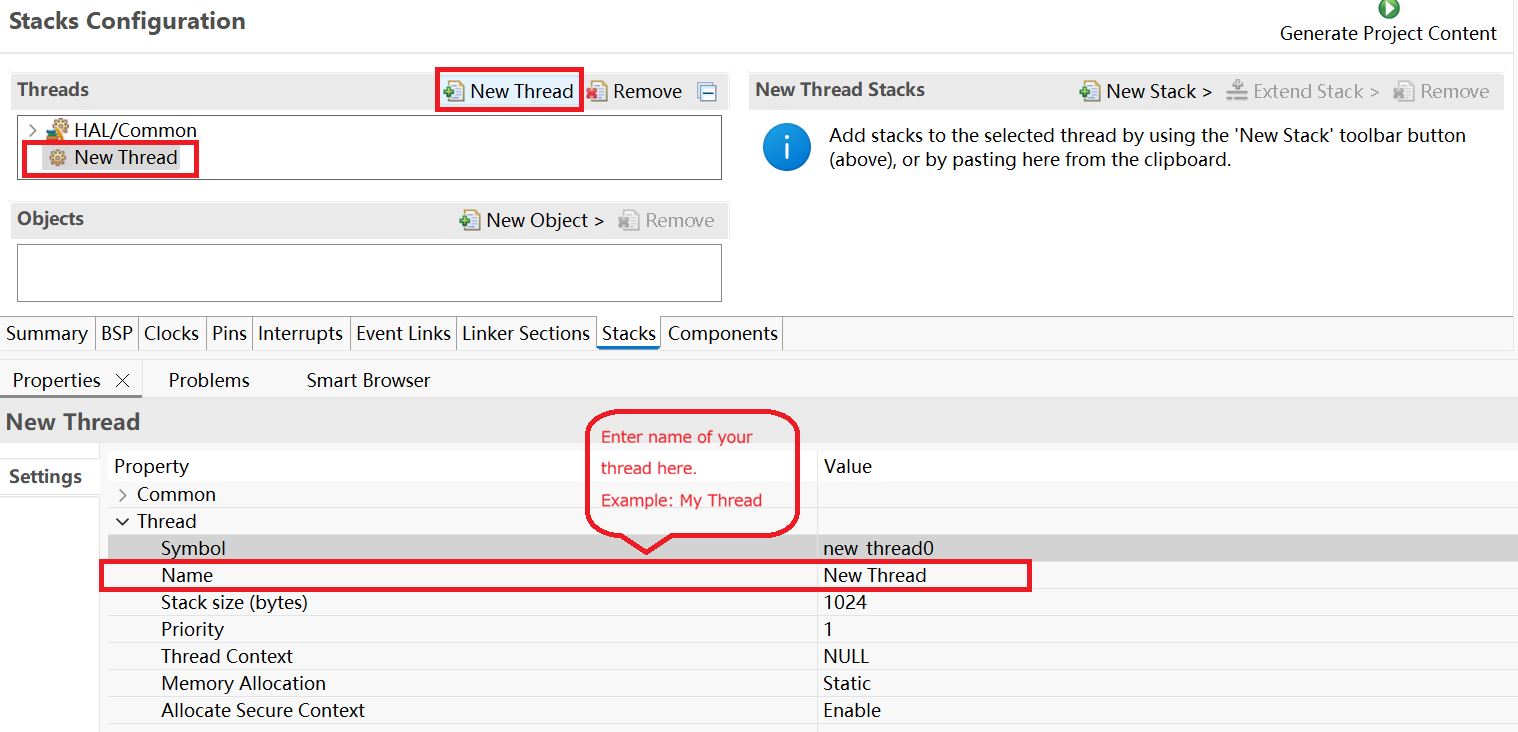Click the New Object plus icon
Viewport: 1518px width, 732px height.
point(469,220)
